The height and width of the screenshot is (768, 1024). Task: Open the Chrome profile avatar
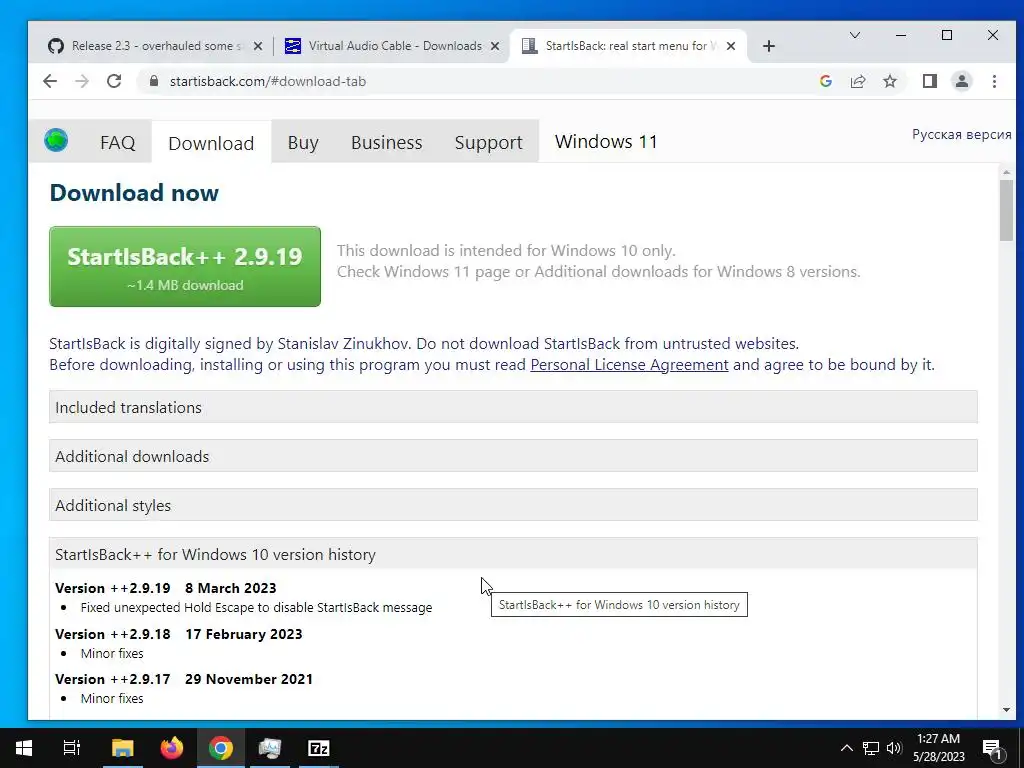(x=961, y=81)
